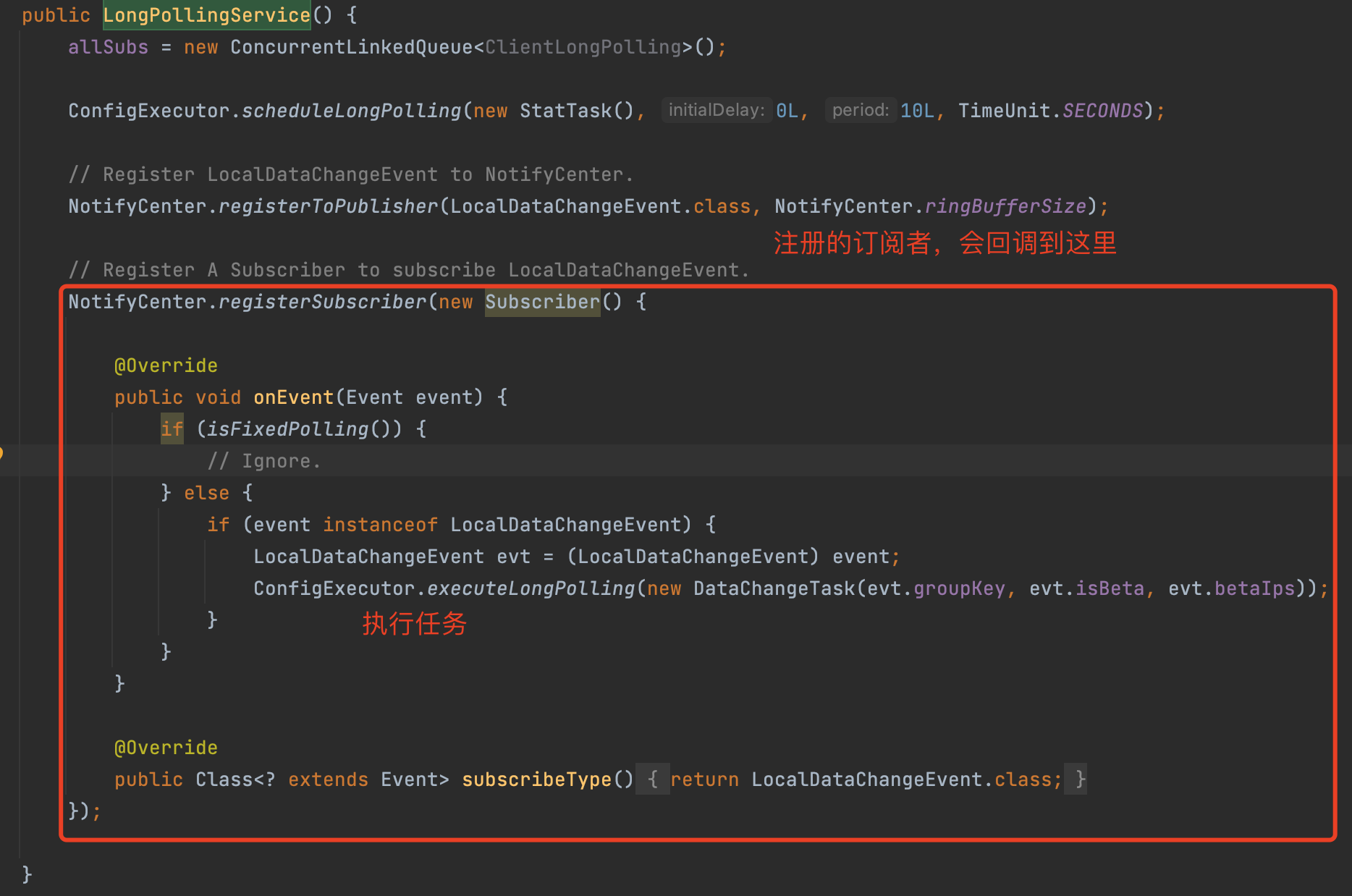Viewport: 1352px width, 896px height.
Task: Select the allSubs field reference
Action: (108, 47)
